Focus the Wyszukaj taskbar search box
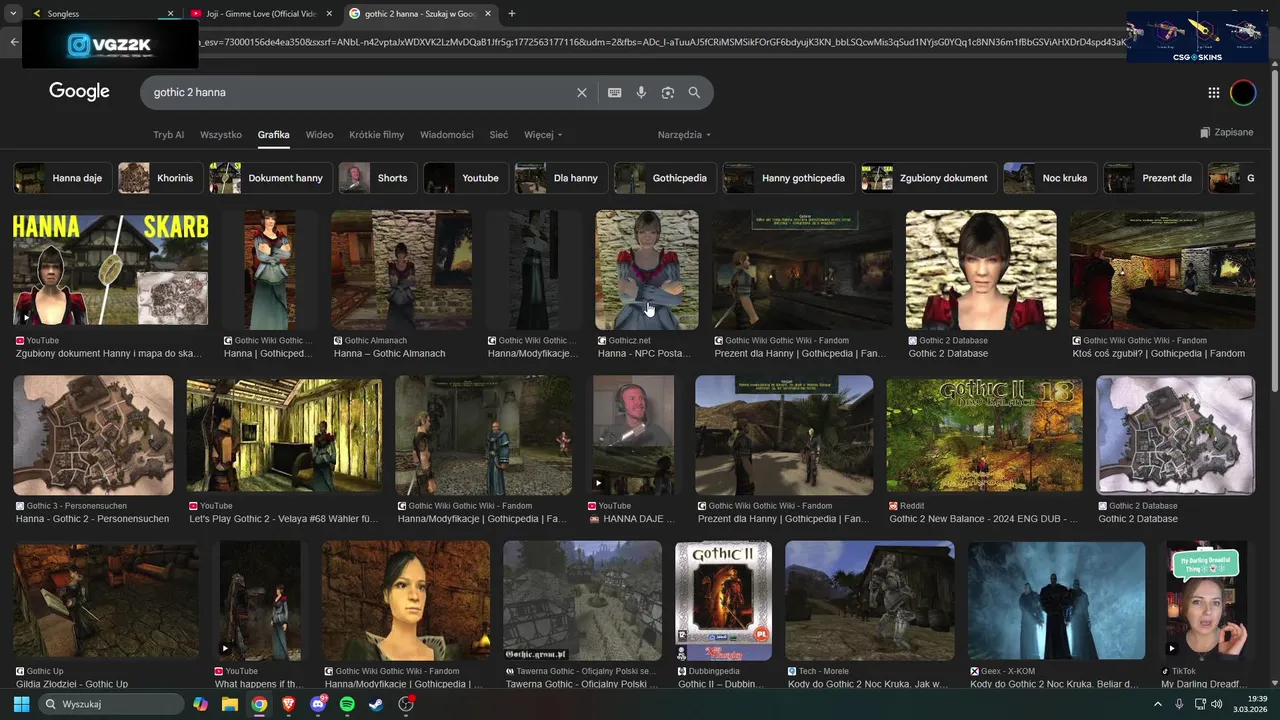 tap(109, 704)
